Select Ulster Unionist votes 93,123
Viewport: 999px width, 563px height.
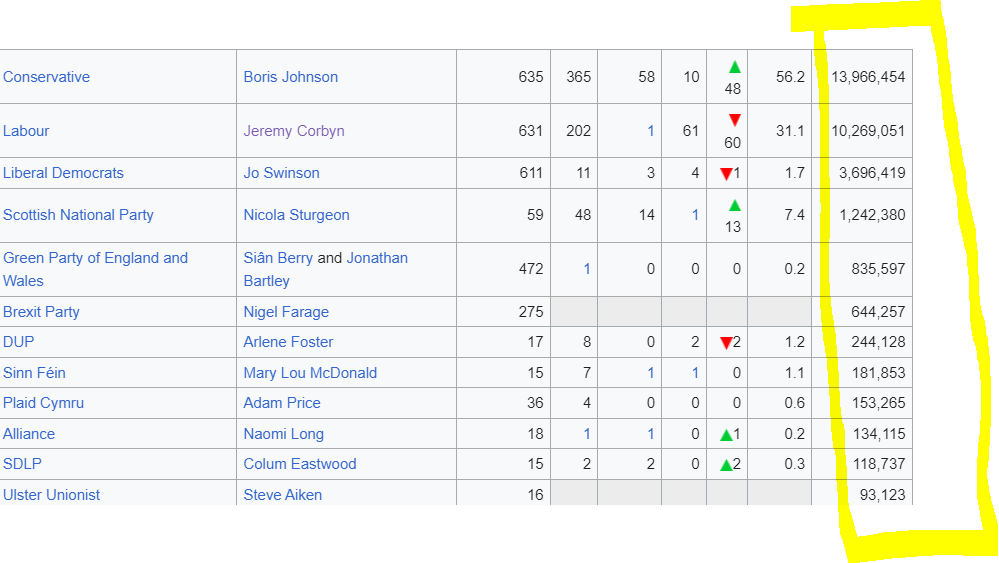click(882, 495)
